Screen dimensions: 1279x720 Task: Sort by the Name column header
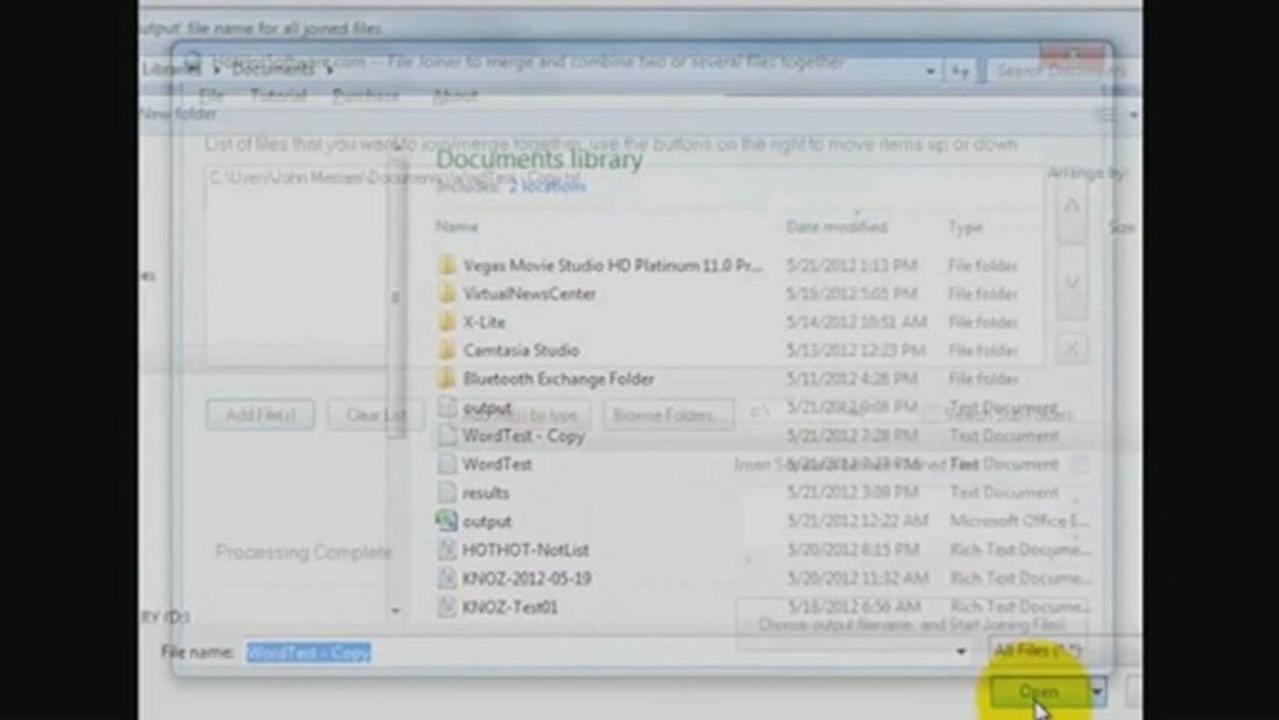click(457, 227)
